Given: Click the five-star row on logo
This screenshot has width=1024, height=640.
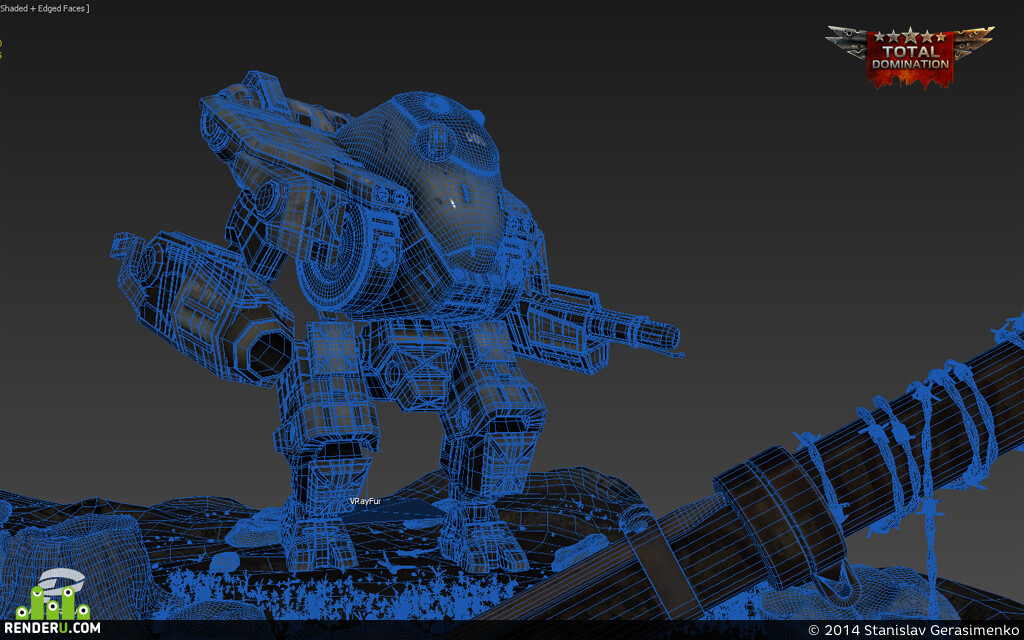Looking at the screenshot, I should click(x=910, y=36).
